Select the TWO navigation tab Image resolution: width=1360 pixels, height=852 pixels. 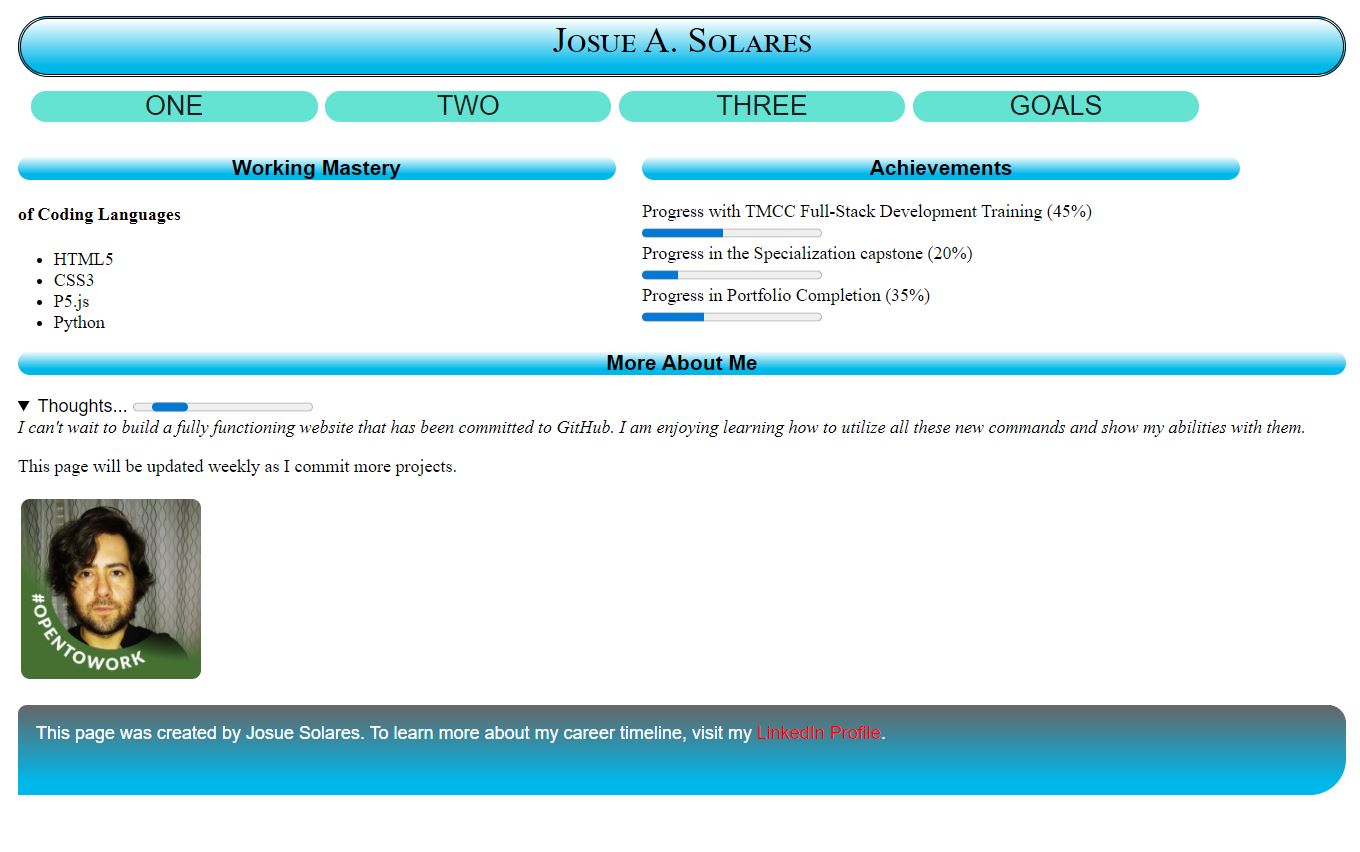point(468,106)
